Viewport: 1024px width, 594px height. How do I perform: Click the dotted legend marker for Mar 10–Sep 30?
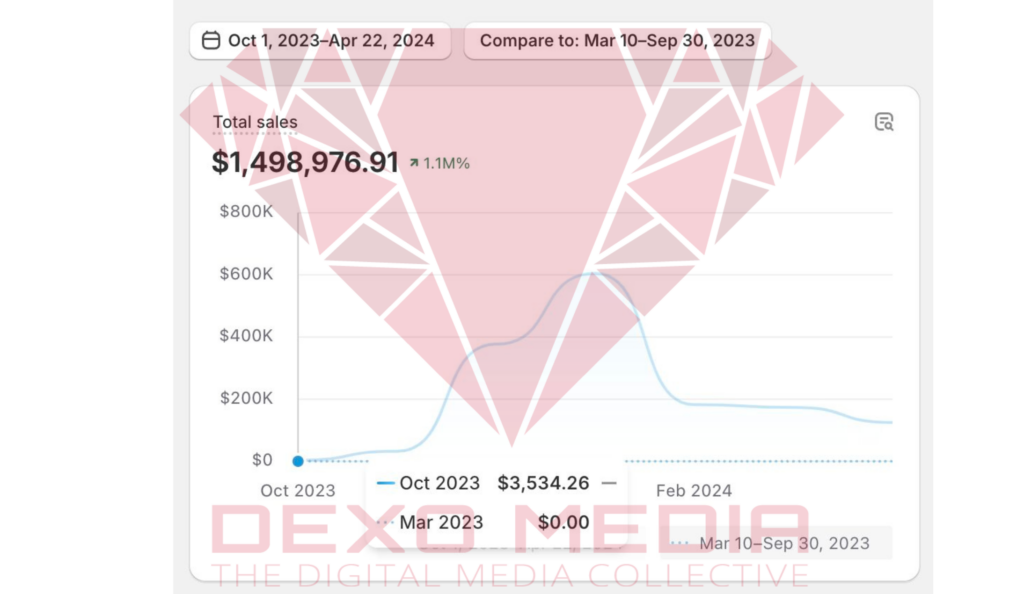[680, 544]
